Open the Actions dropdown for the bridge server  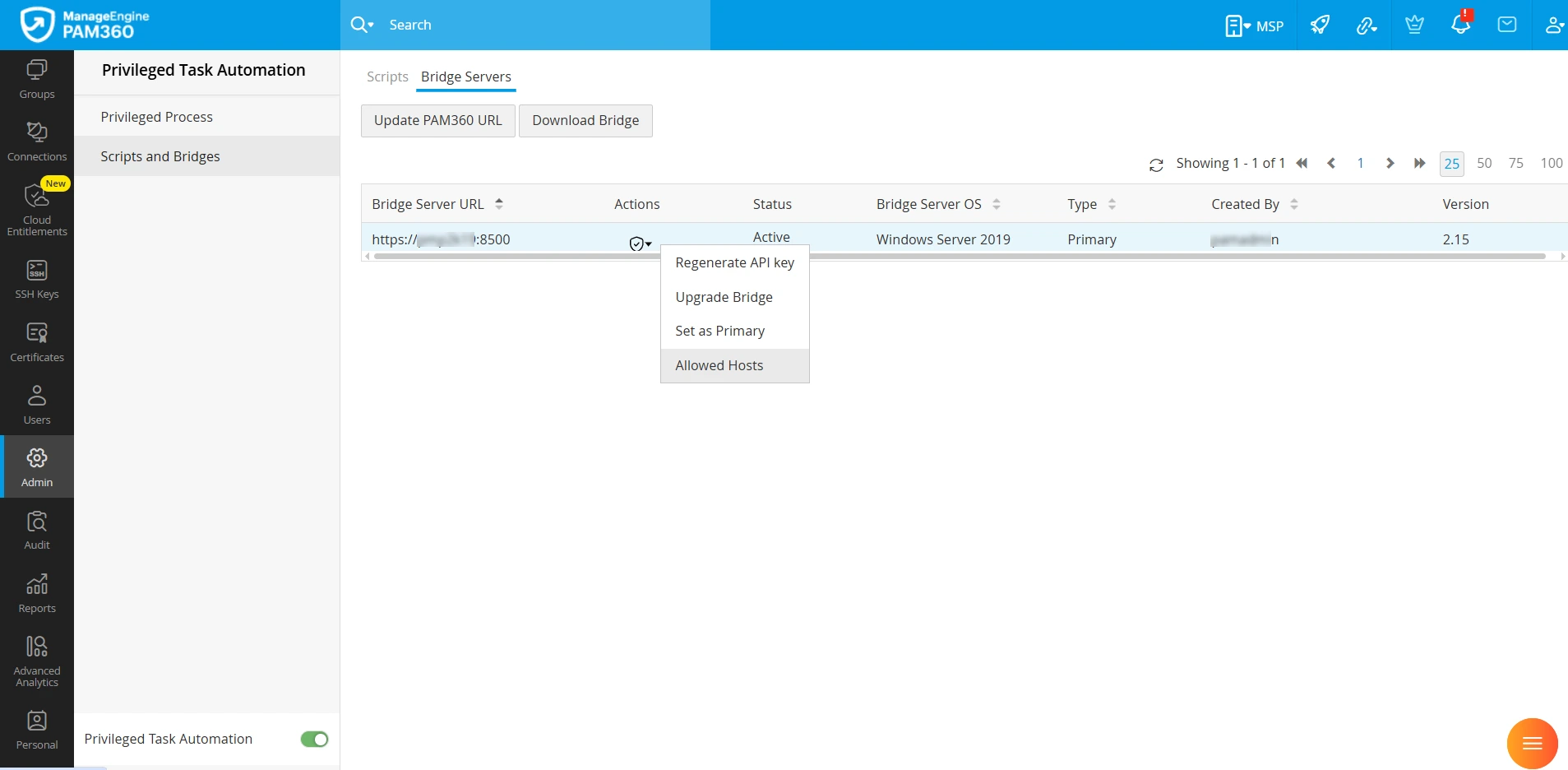[x=639, y=243]
